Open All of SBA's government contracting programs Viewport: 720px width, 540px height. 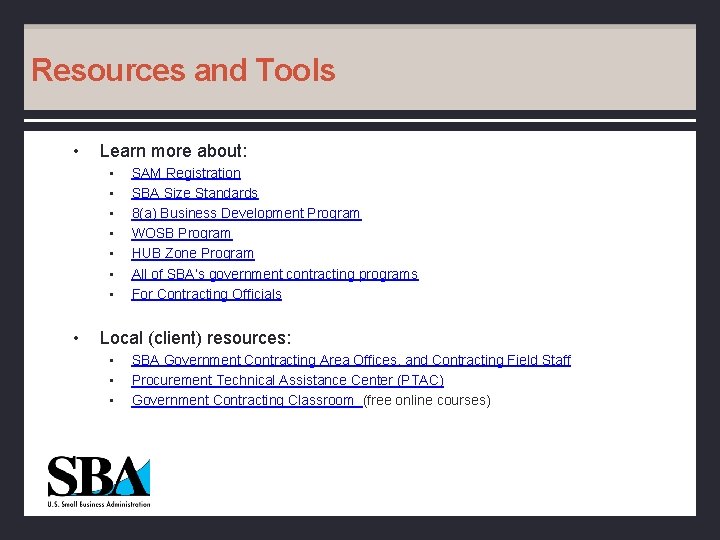[275, 274]
